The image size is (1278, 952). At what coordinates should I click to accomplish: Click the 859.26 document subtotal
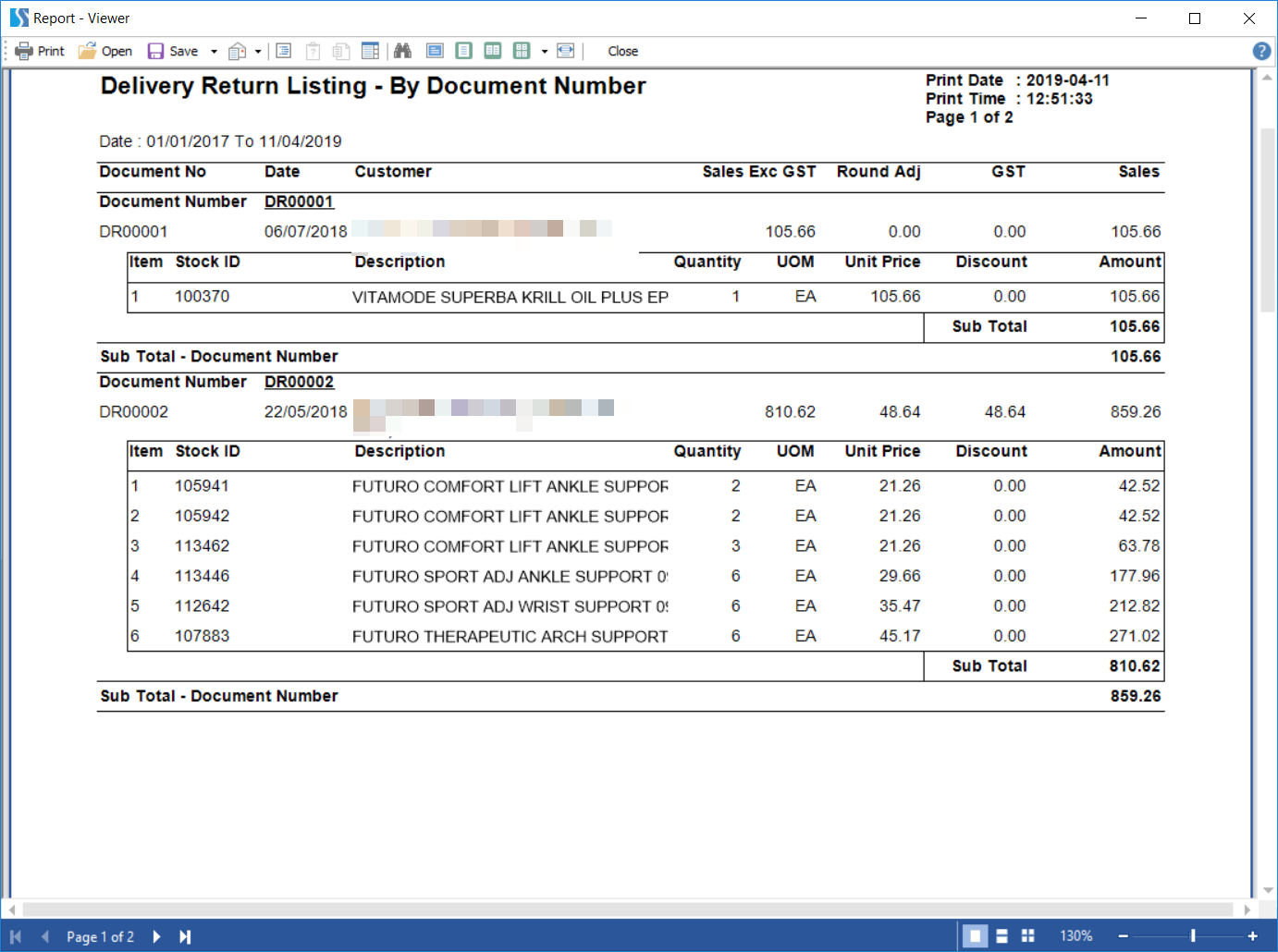coord(1136,696)
